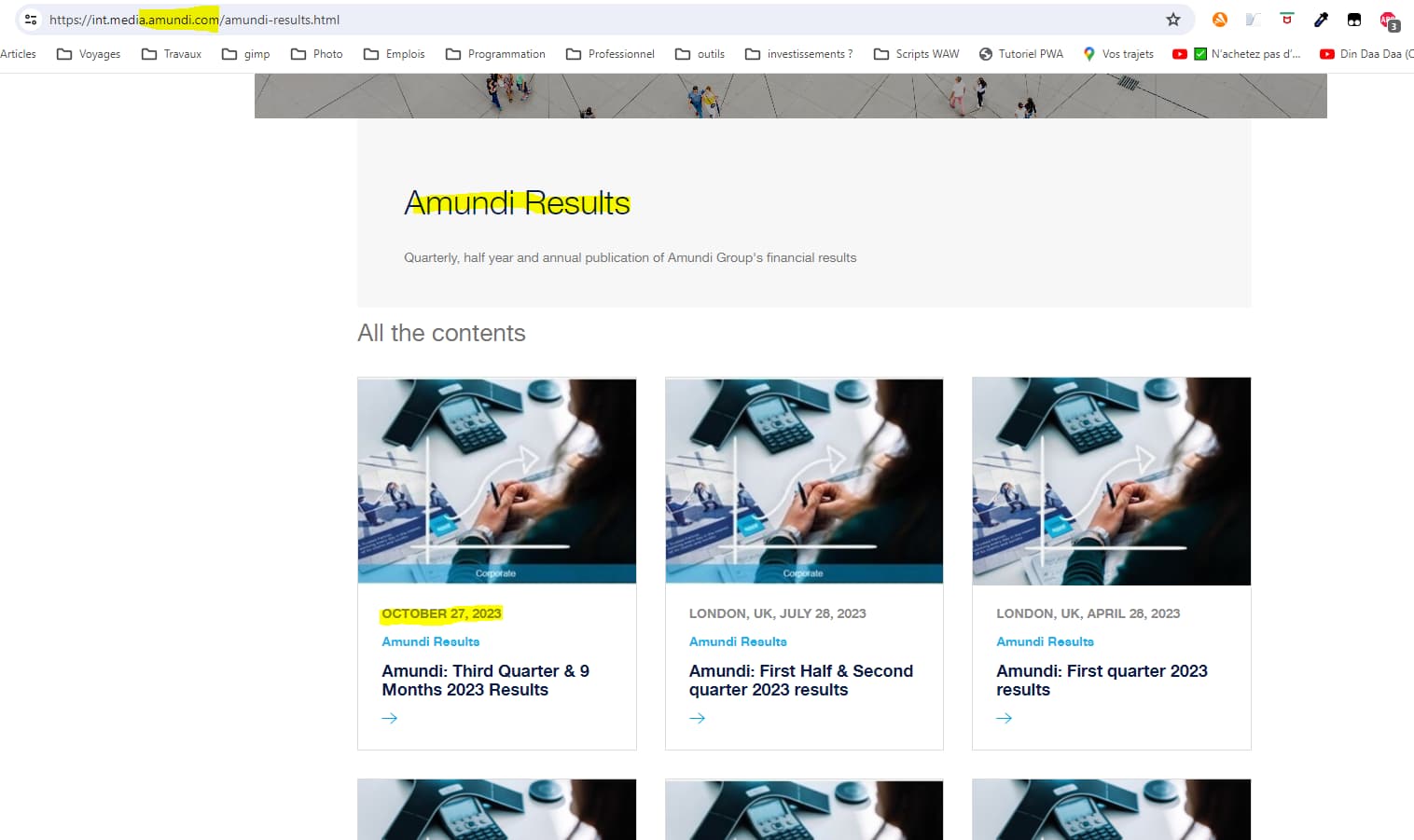The width and height of the screenshot is (1414, 840).
Task: Open the investissements ? bookmarks folder
Action: click(x=798, y=54)
